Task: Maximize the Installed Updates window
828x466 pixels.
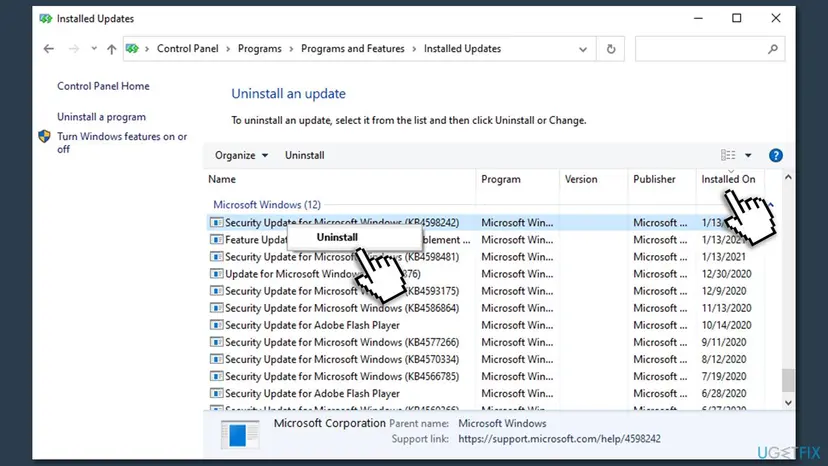Action: [x=737, y=18]
